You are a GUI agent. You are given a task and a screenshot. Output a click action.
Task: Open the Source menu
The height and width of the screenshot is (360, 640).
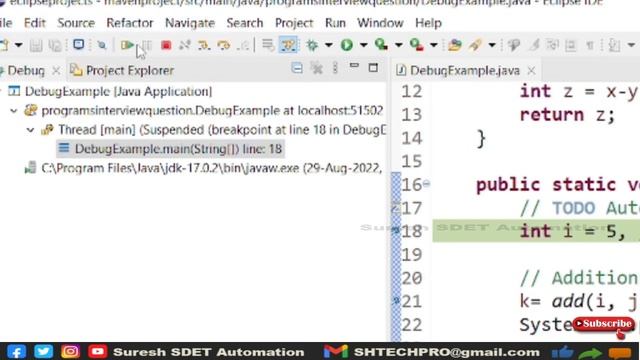[x=76, y=23]
